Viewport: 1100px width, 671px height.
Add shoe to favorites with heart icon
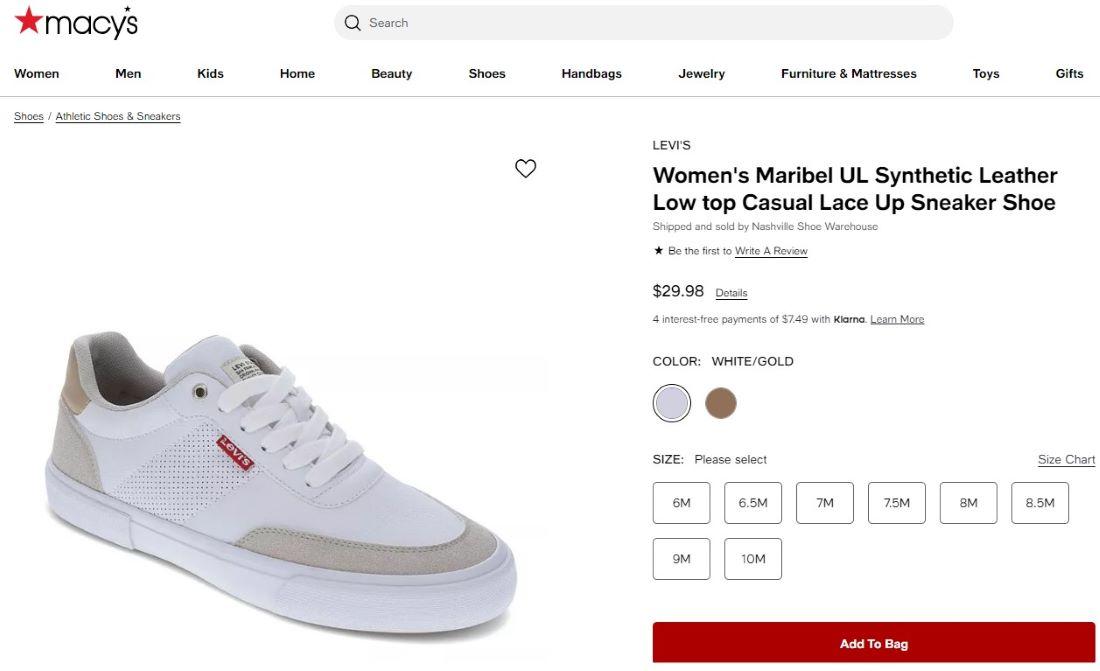point(525,168)
